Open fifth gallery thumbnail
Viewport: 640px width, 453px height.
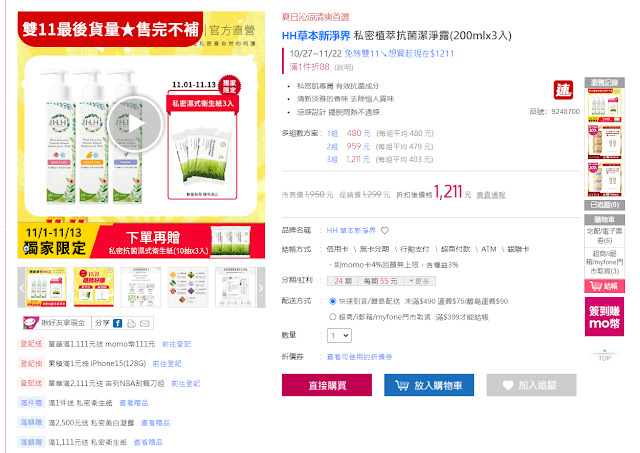pyautogui.click(x=236, y=287)
